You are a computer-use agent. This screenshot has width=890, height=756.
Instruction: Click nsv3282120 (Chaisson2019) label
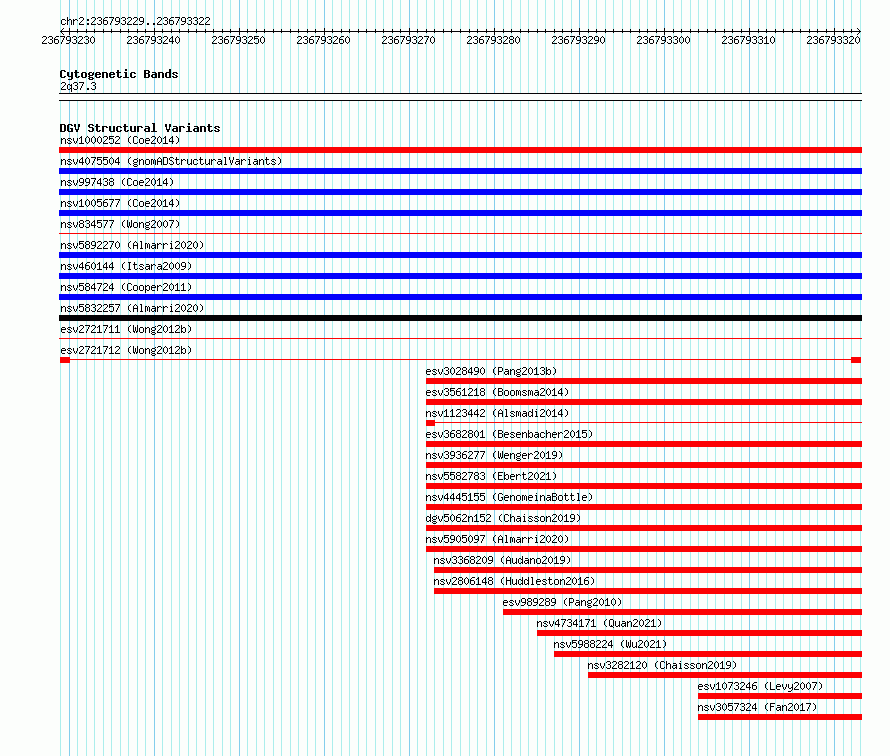point(662,665)
